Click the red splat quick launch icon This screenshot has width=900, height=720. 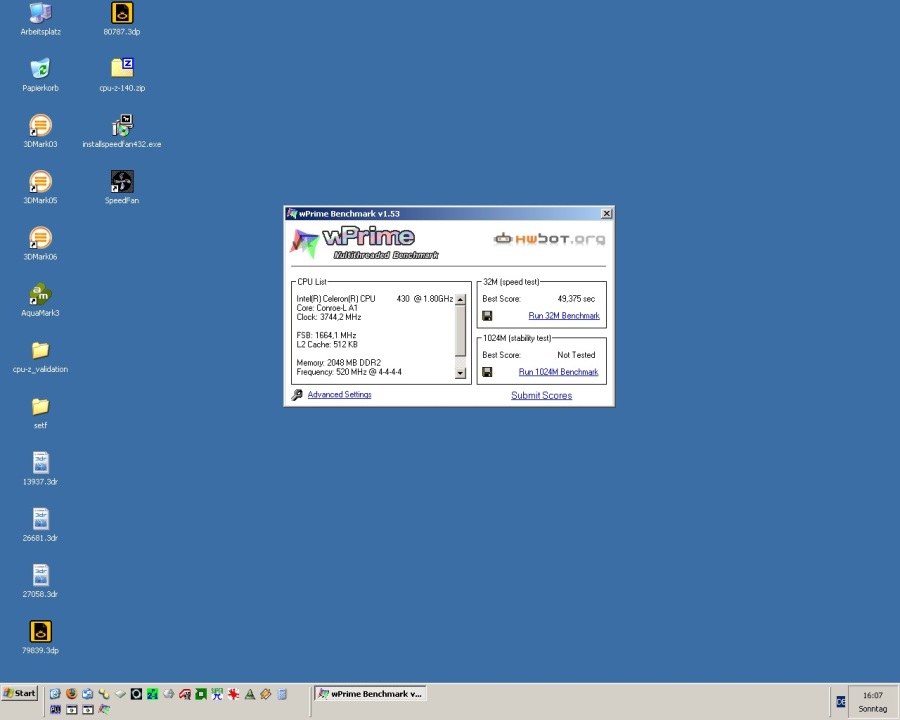coord(234,694)
